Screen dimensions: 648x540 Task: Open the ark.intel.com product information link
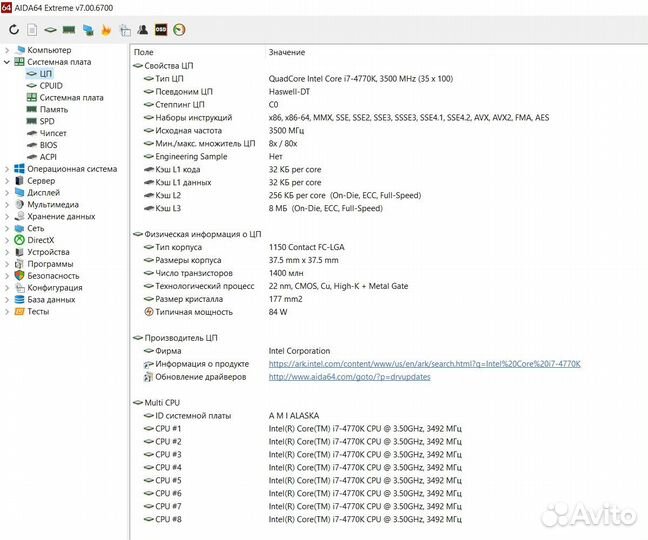(424, 364)
